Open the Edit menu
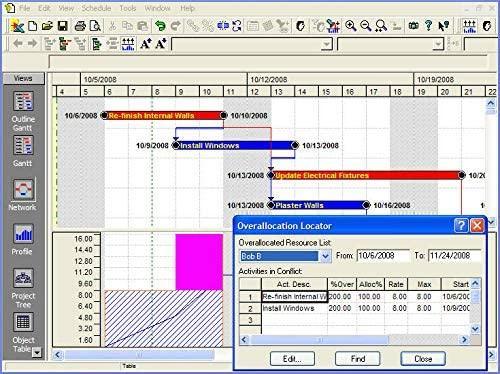Image resolution: width=500 pixels, height=374 pixels. pyautogui.click(x=44, y=8)
